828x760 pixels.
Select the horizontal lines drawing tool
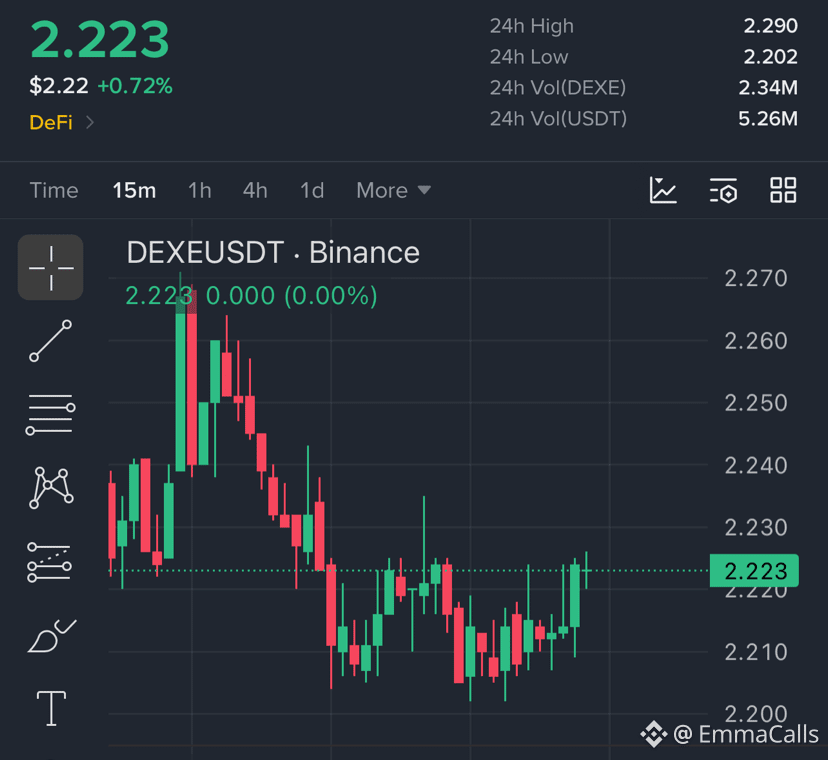coord(51,414)
